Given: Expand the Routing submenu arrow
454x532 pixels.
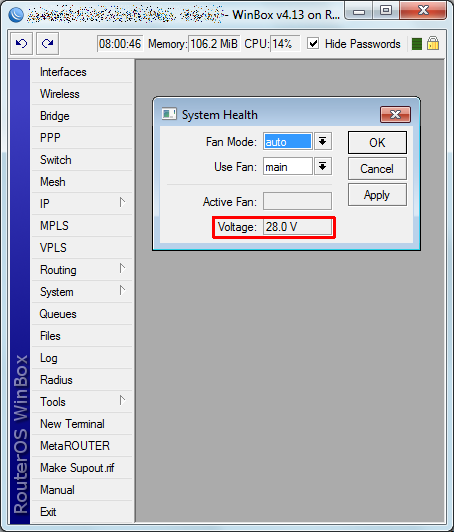Looking at the screenshot, I should [122, 269].
